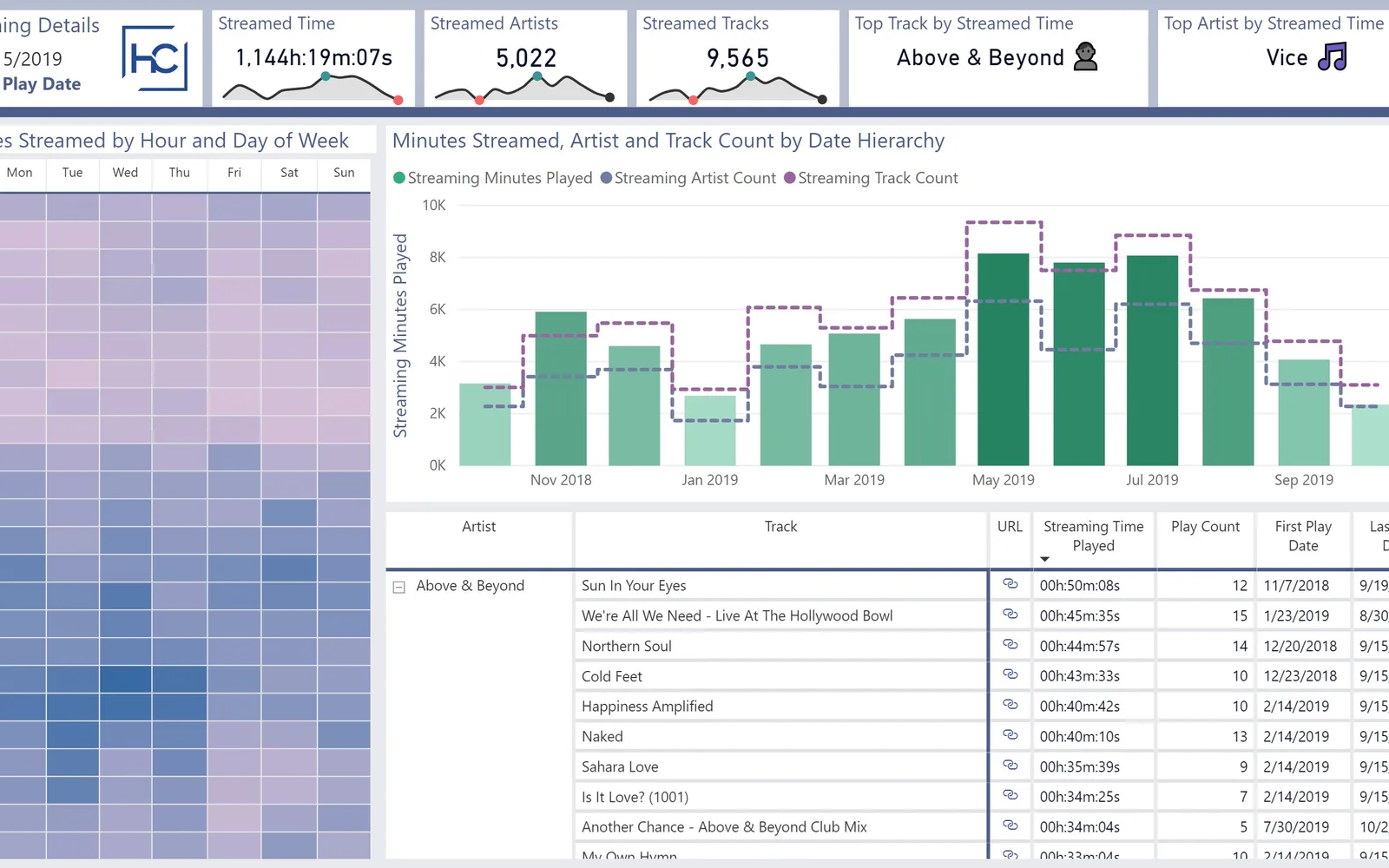Toggle Streaming Minutes Played legend marker
The width and height of the screenshot is (1389, 868).
coord(399,178)
